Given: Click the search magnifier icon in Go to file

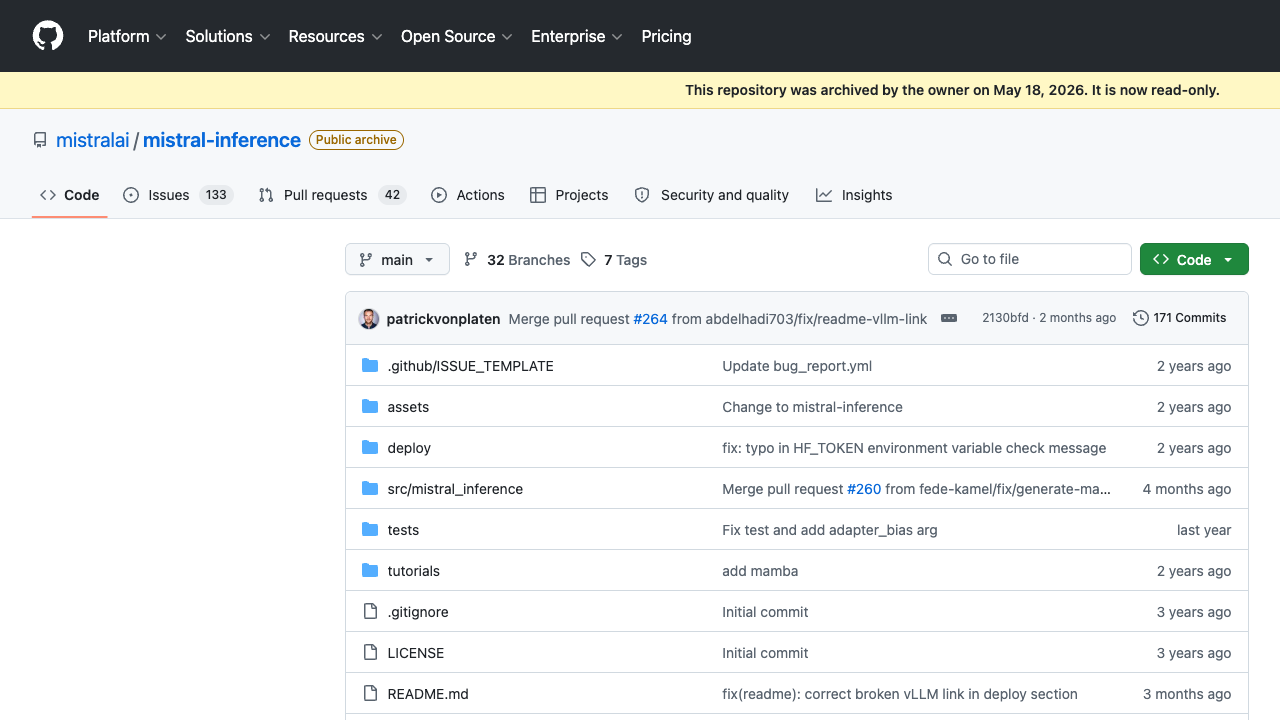Looking at the screenshot, I should click(945, 259).
